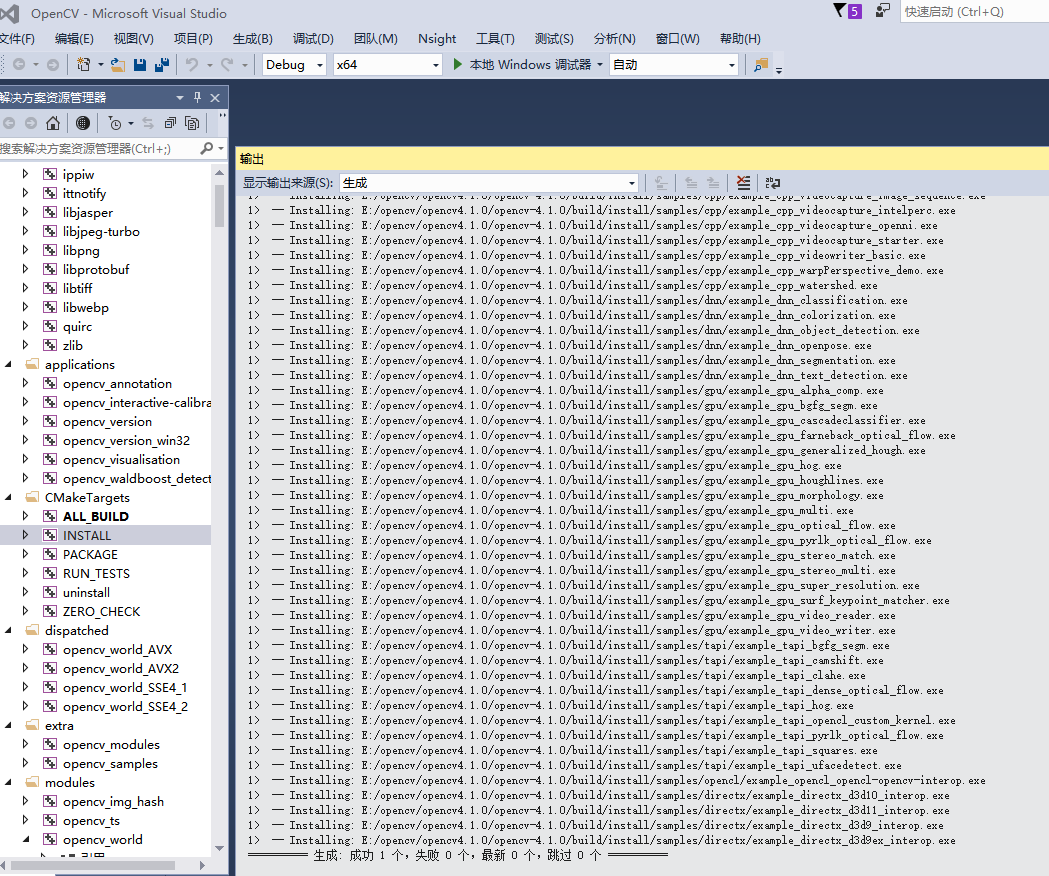Image resolution: width=1049 pixels, height=876 pixels.
Task: Open the 生成(B) build menu
Action: [x=253, y=39]
